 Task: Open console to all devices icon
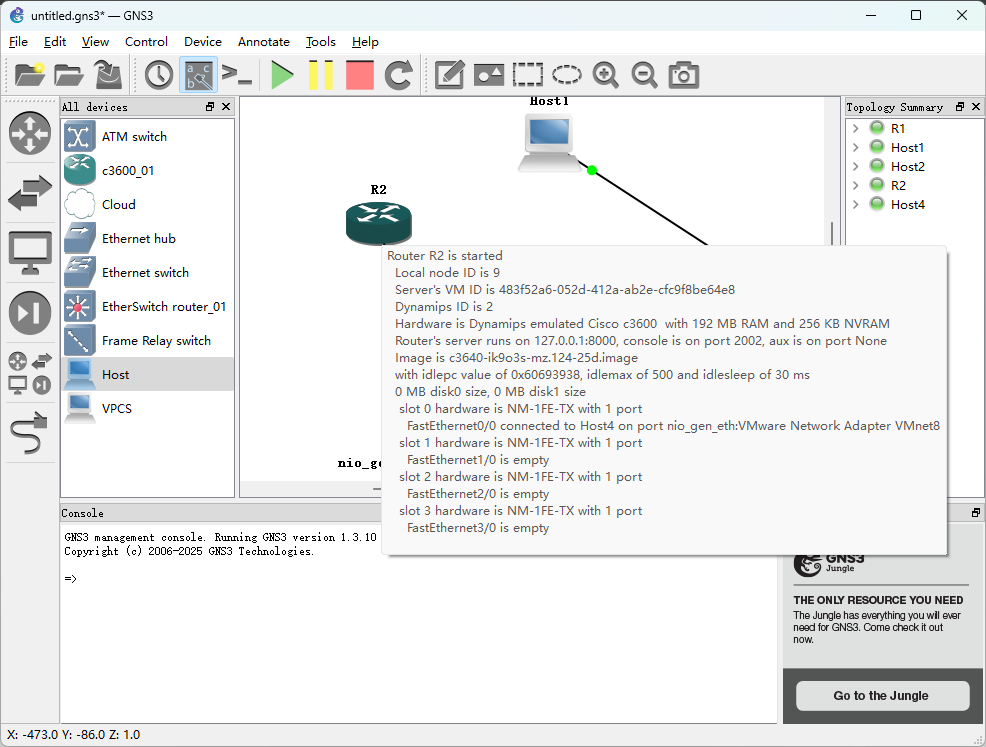click(237, 75)
